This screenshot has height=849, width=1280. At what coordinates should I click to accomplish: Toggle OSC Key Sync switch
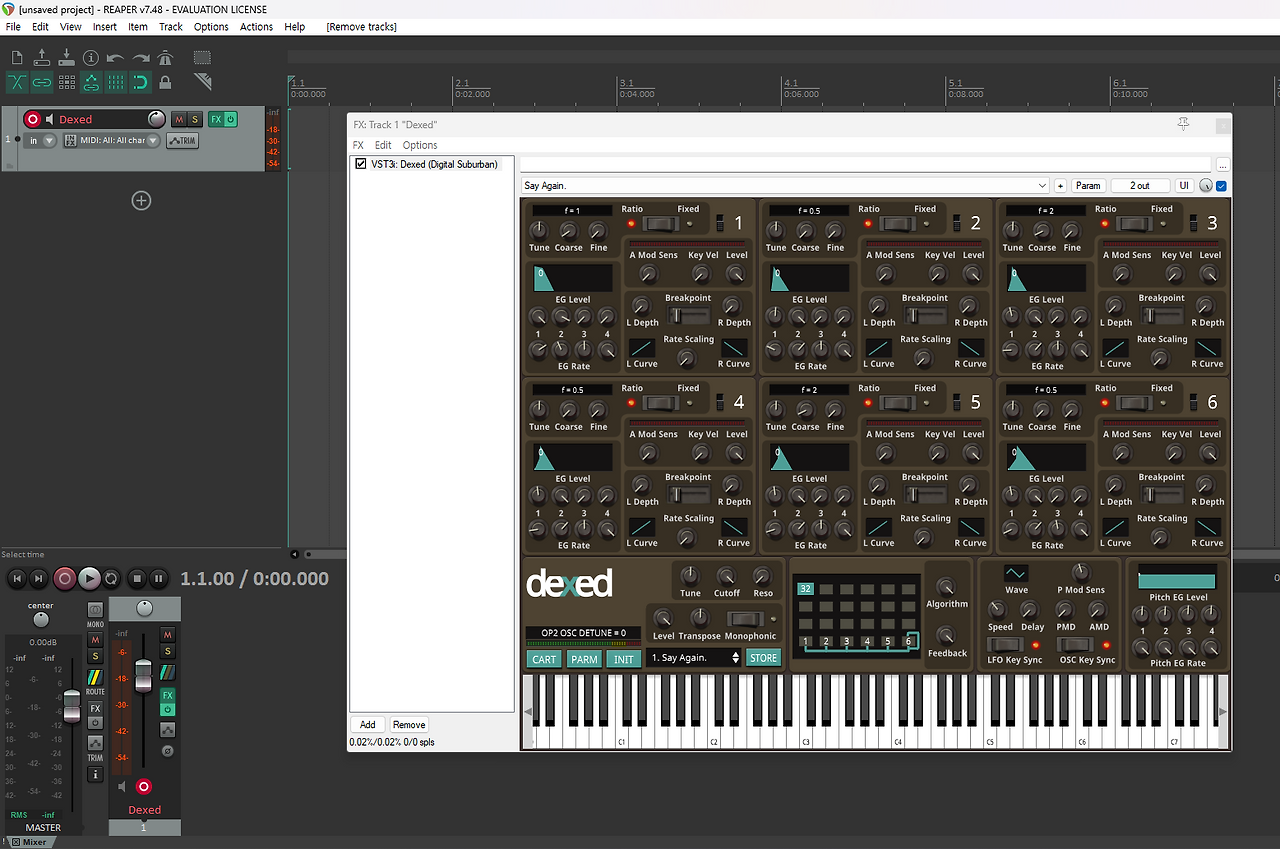pyautogui.click(x=1076, y=645)
